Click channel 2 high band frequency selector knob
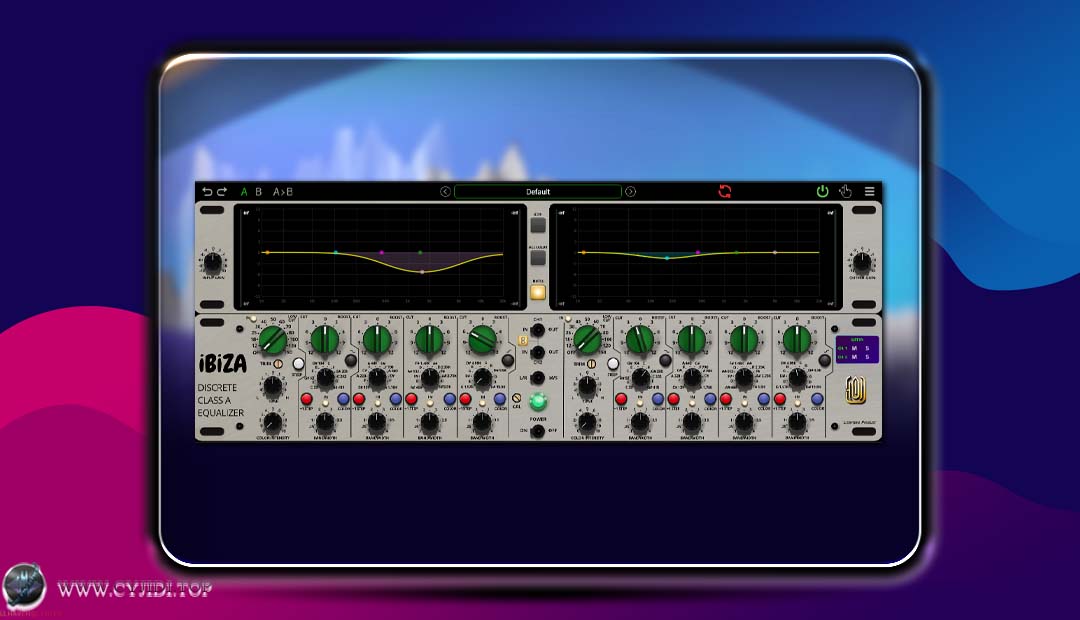 click(x=797, y=378)
